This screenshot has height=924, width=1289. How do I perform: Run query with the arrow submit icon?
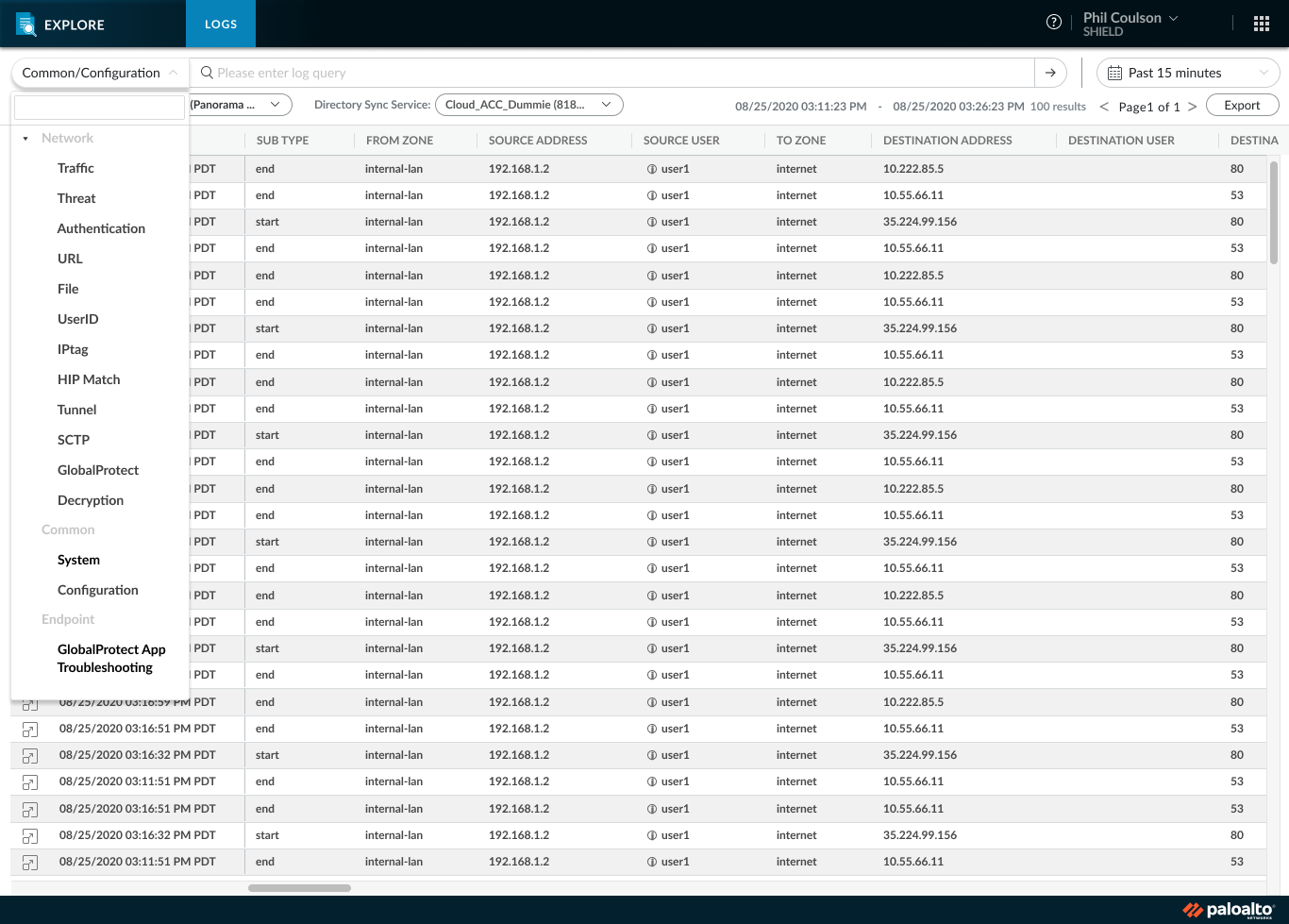coord(1050,73)
